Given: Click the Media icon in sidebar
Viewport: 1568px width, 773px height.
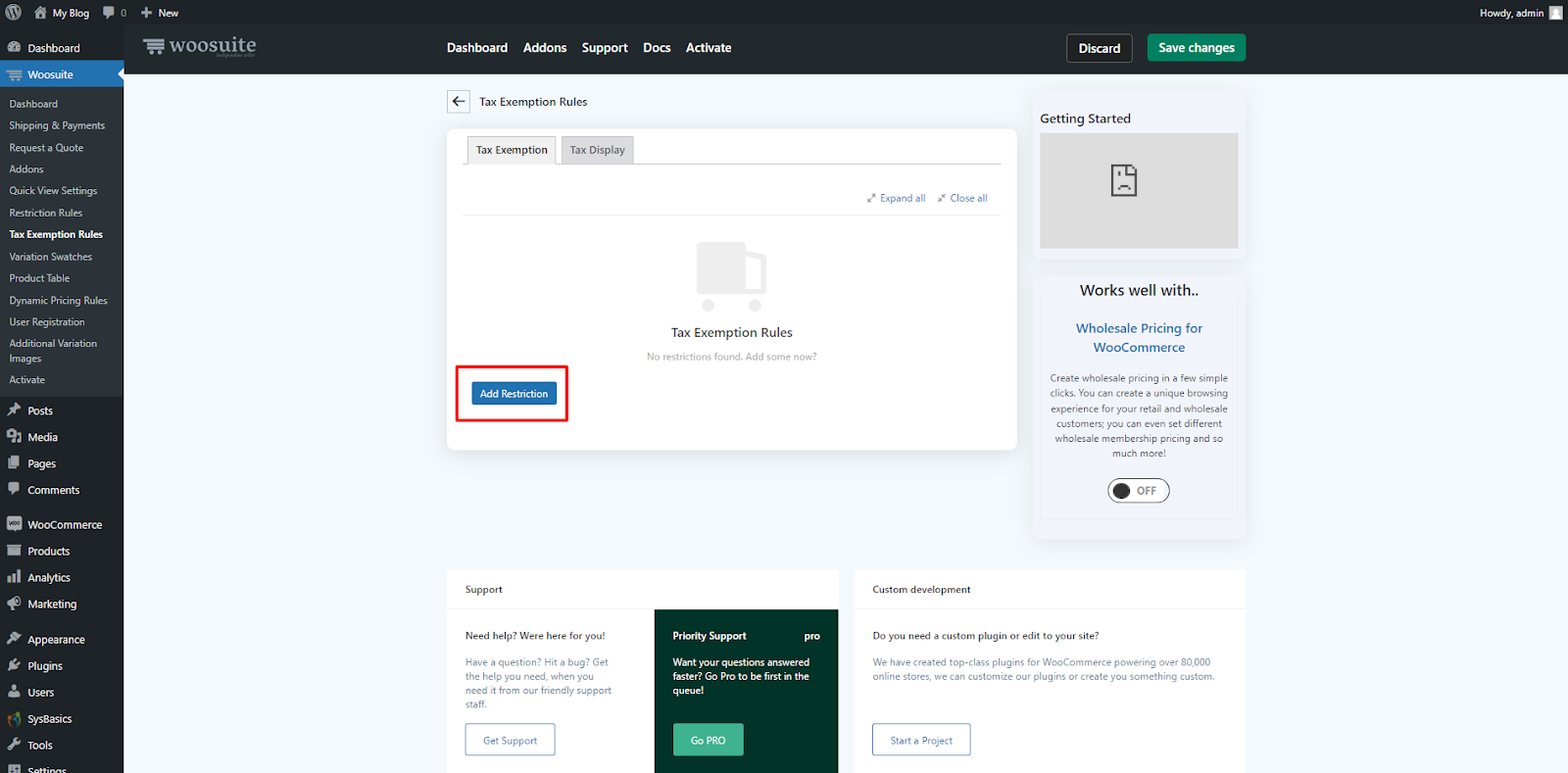Looking at the screenshot, I should pyautogui.click(x=14, y=437).
